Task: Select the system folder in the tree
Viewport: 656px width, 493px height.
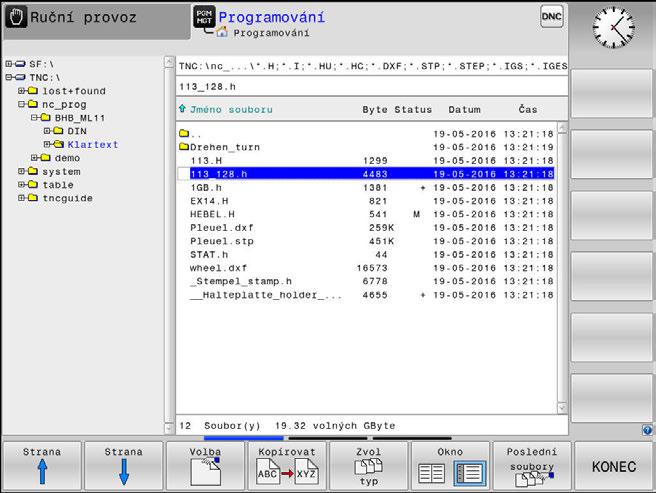Action: (61, 171)
